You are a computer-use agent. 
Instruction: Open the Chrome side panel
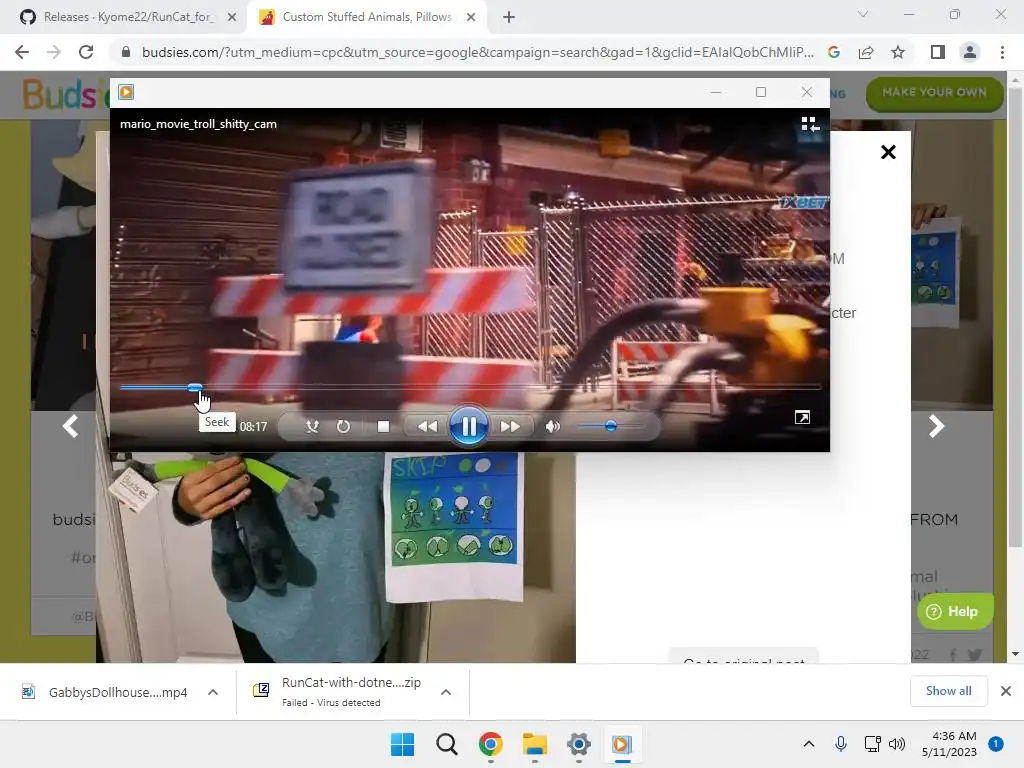pos(938,52)
